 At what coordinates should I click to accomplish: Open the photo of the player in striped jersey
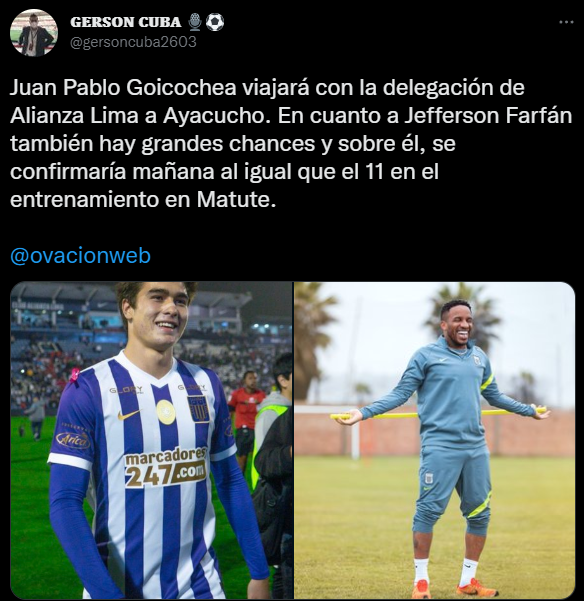[151, 440]
